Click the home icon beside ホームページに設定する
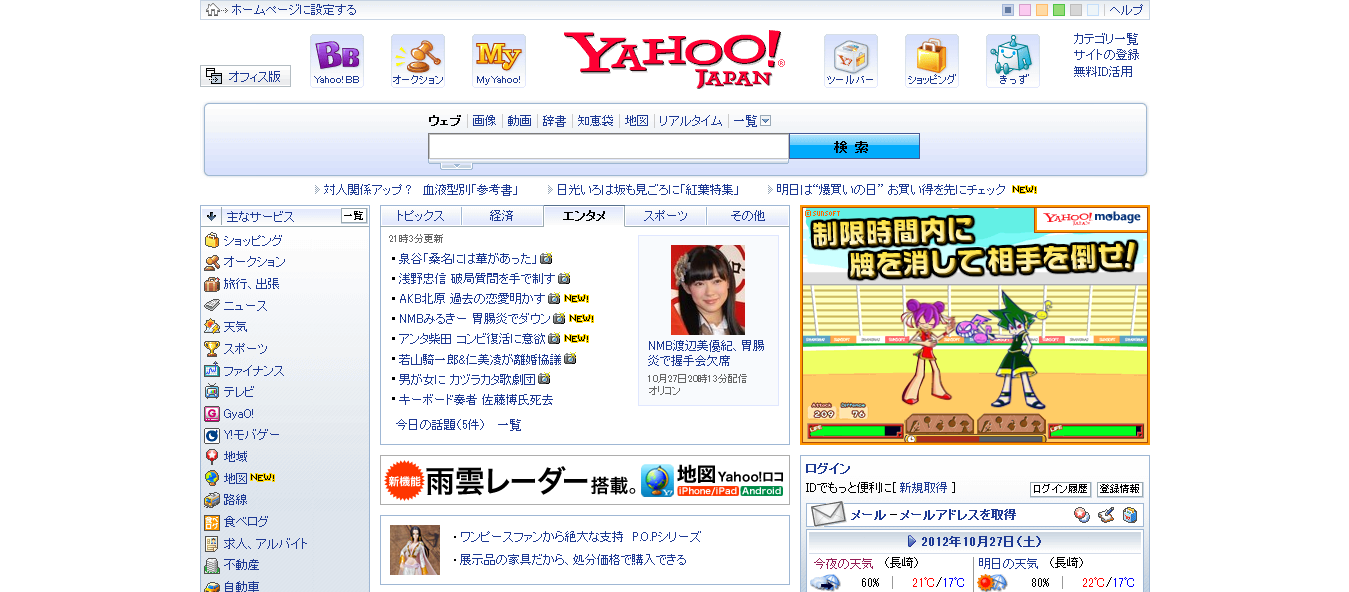Viewport: 1349px width, 592px height. (x=213, y=10)
